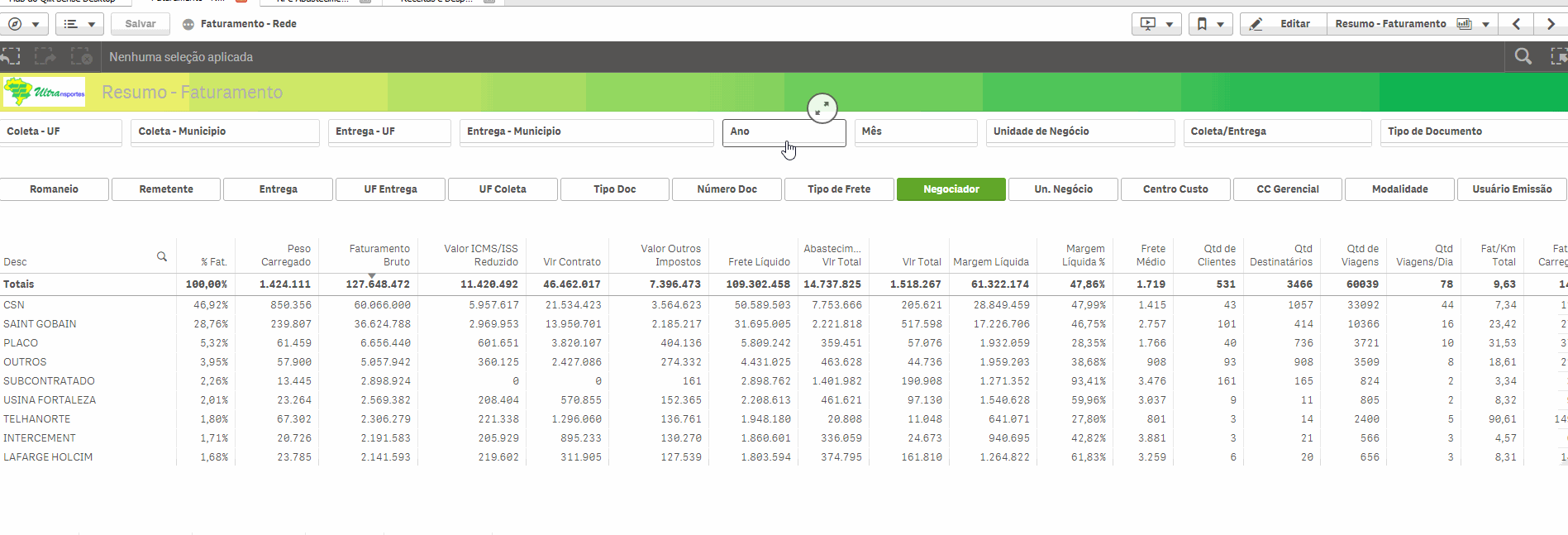Click the Faturamento - Rede app title
Screen dimensions: 1568x535
pyautogui.click(x=249, y=24)
